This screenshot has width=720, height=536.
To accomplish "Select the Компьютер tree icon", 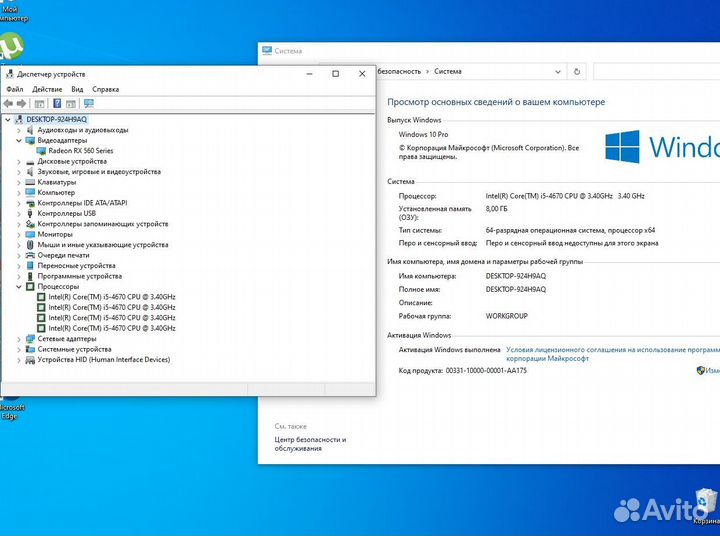I will [30, 192].
